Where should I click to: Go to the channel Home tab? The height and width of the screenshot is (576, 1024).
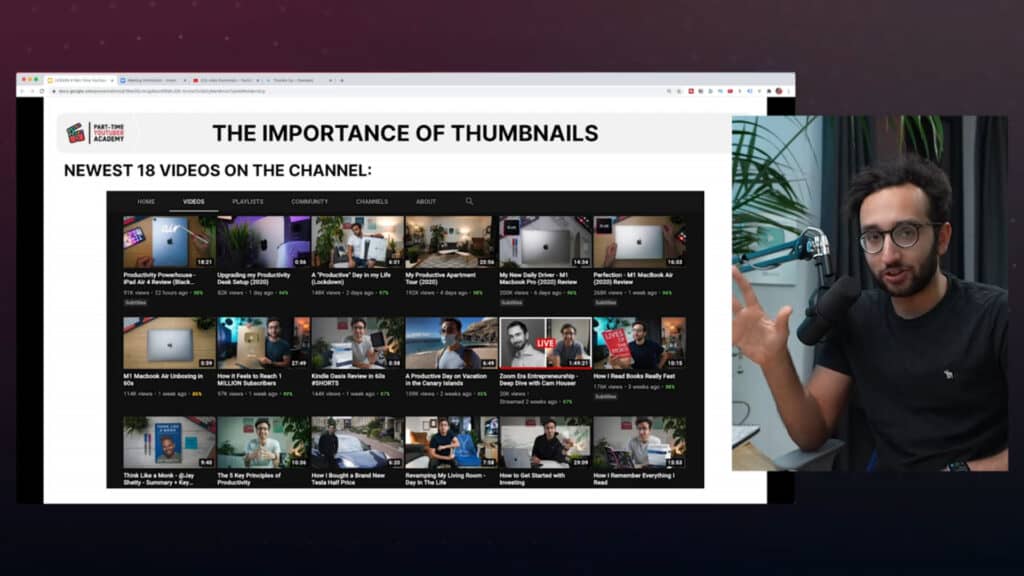(146, 202)
